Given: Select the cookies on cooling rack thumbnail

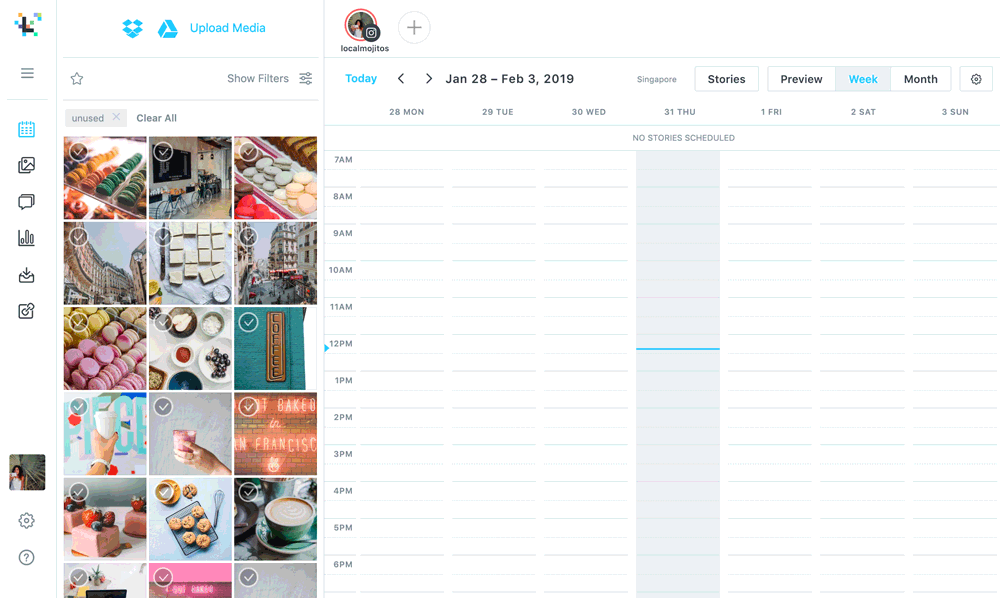Looking at the screenshot, I should [x=190, y=519].
